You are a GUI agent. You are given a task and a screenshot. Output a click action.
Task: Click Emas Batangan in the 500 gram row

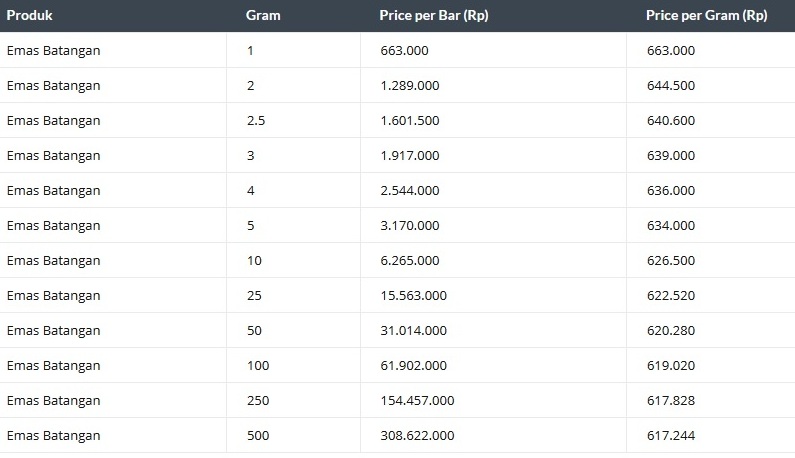(x=53, y=436)
